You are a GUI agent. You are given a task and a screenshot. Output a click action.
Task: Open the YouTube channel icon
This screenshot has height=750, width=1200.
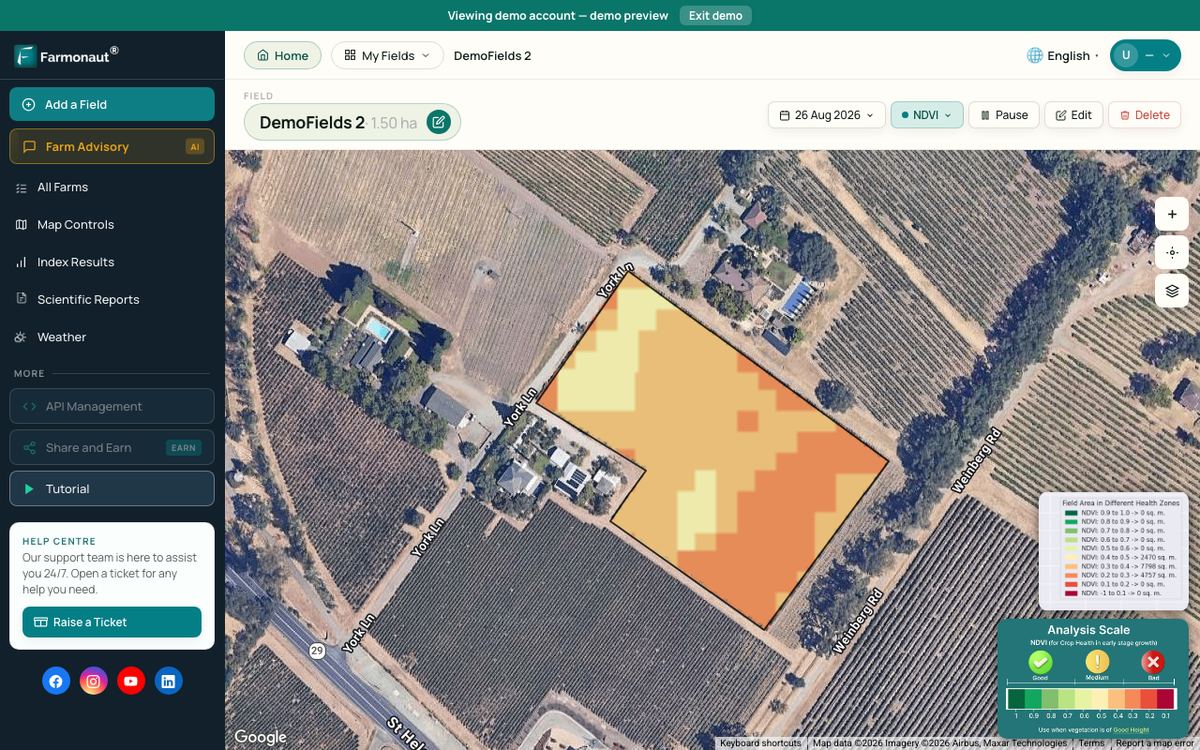click(131, 681)
